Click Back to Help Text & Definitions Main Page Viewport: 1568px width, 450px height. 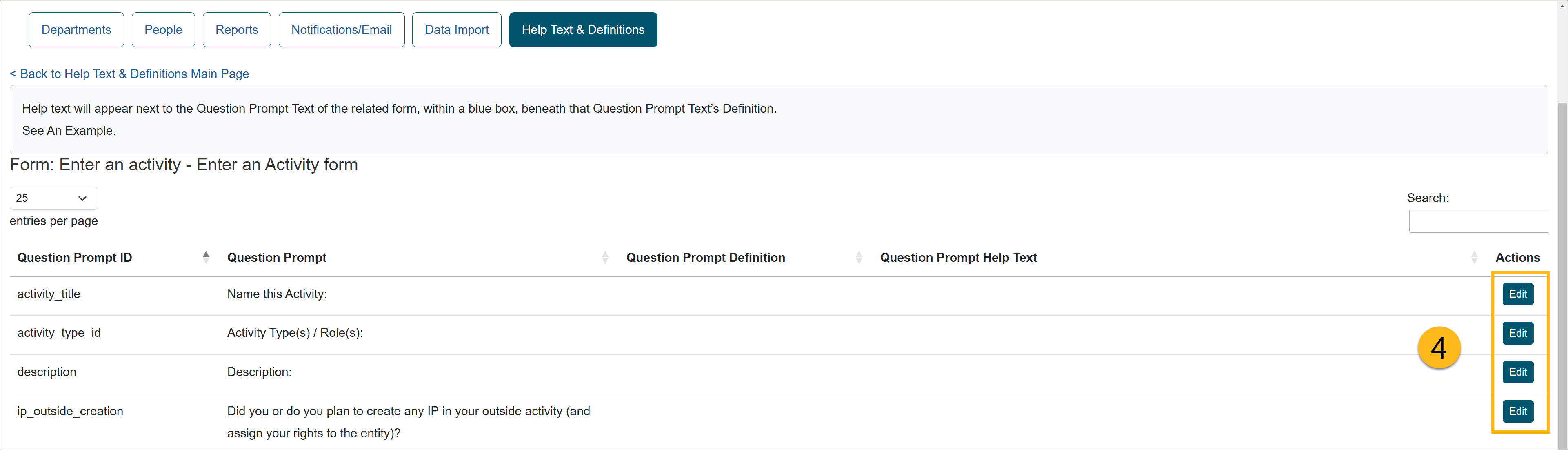pos(129,74)
